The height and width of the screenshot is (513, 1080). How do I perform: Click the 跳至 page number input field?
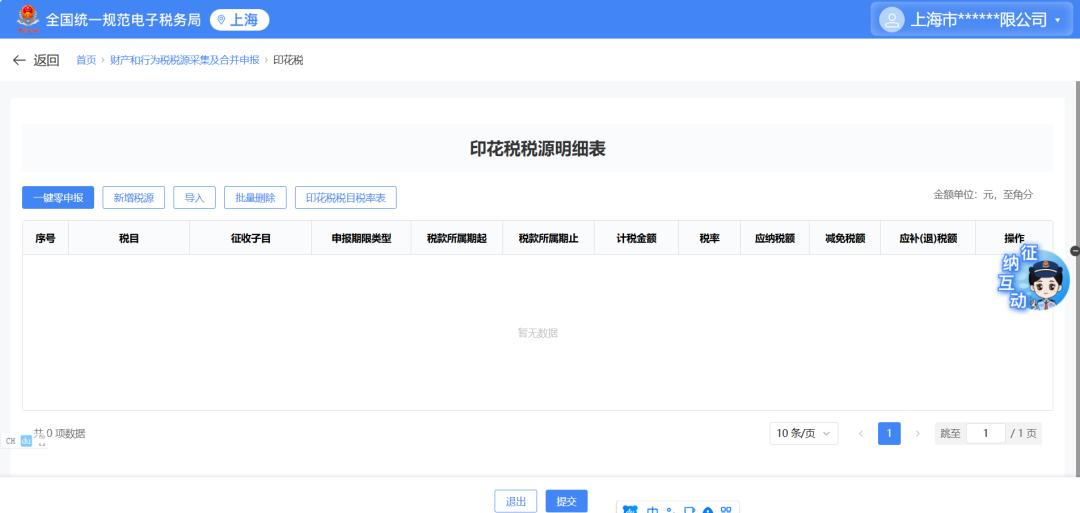985,433
